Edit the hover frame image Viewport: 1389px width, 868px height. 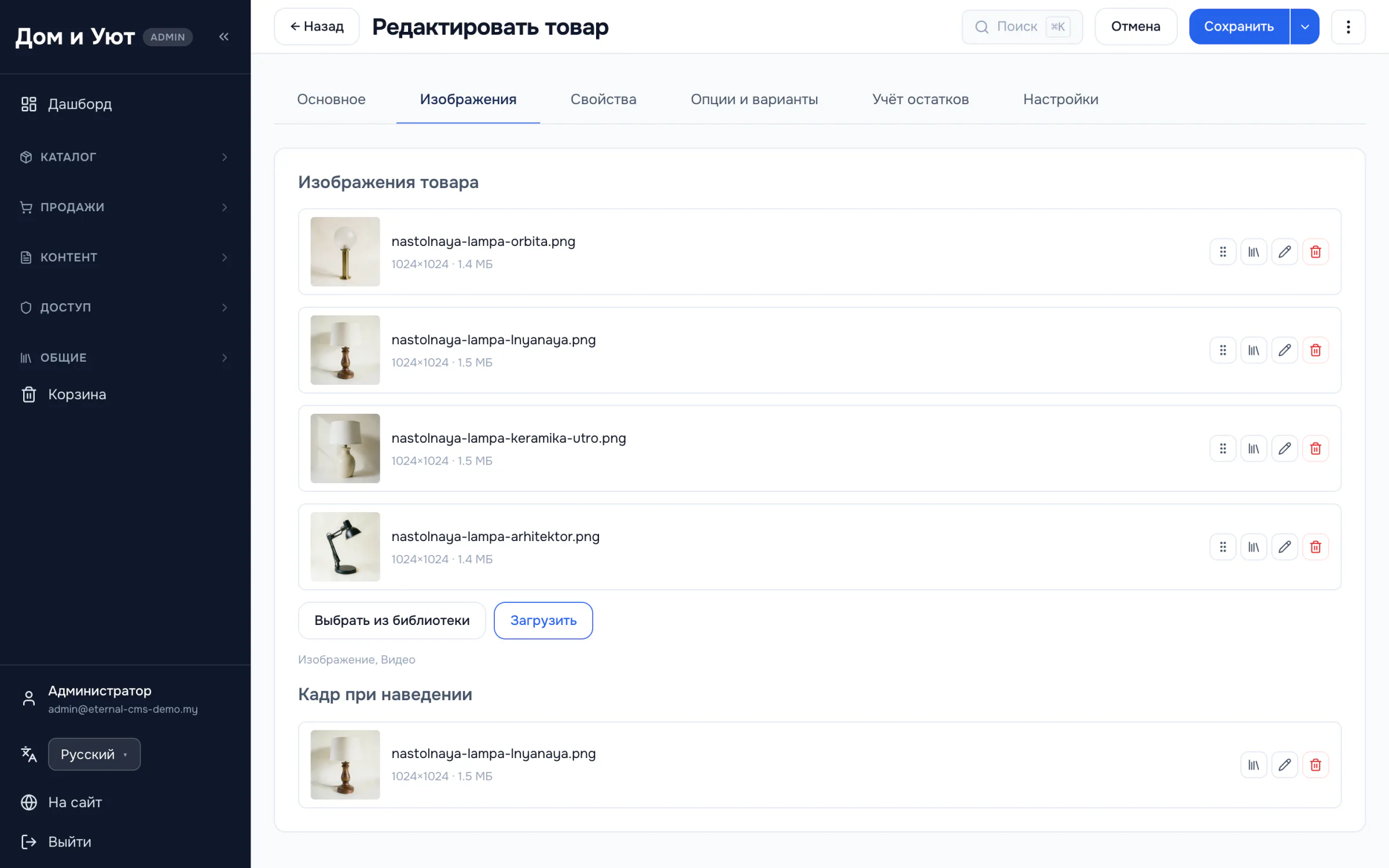point(1285,765)
